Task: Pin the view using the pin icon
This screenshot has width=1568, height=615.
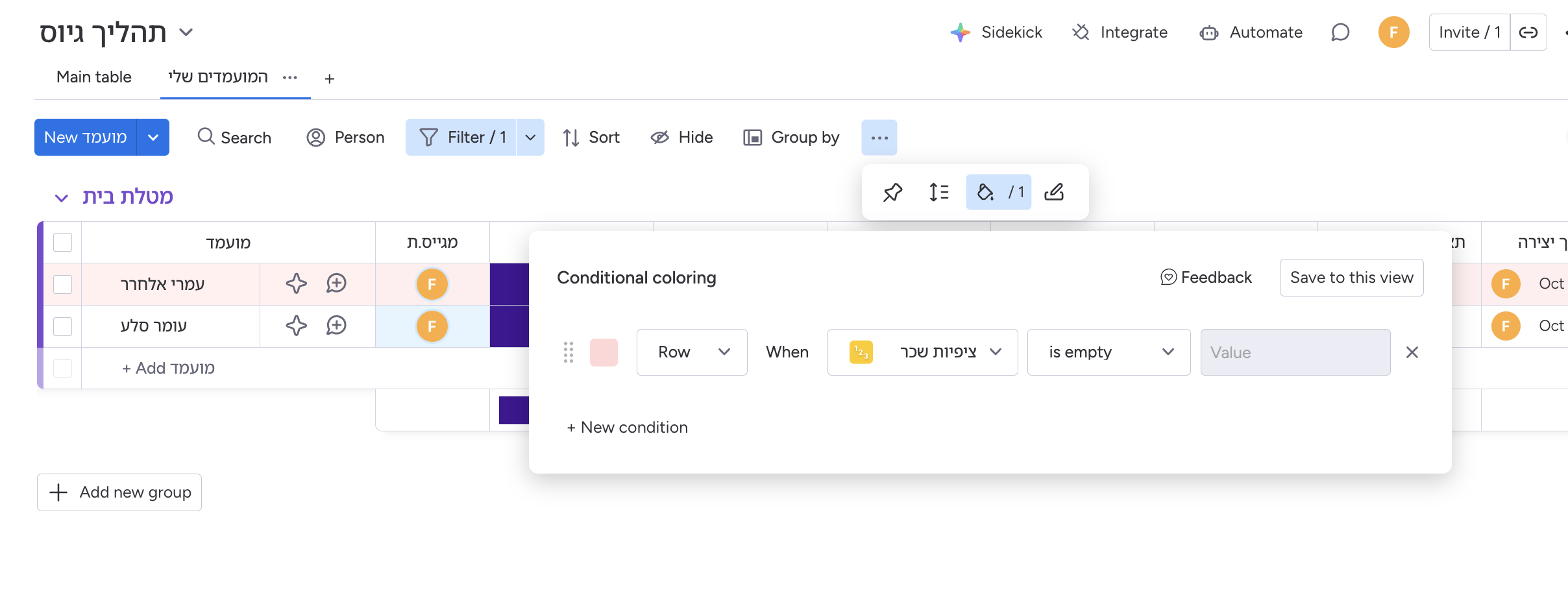Action: [894, 192]
